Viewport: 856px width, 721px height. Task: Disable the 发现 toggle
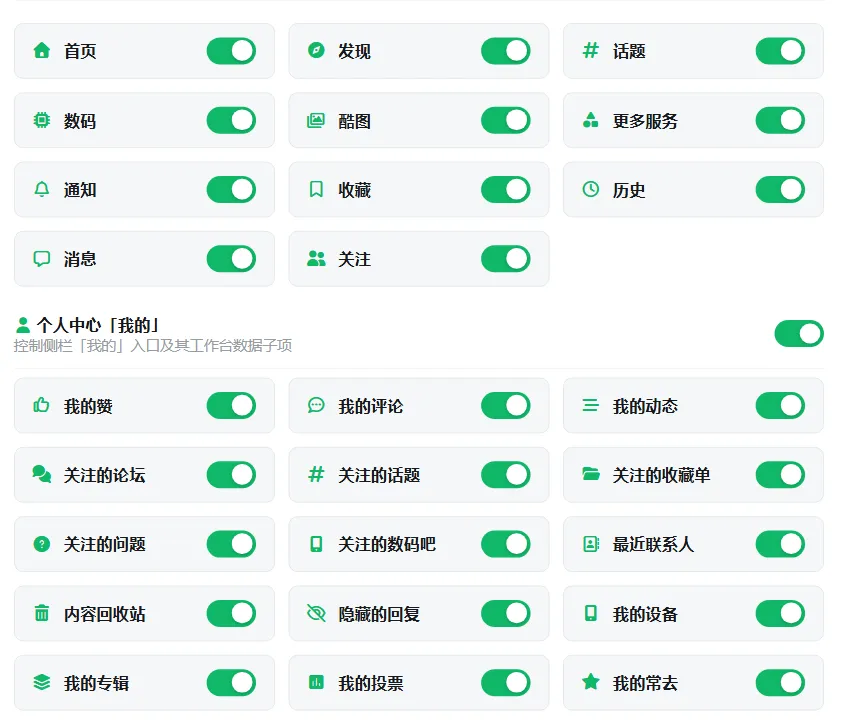click(506, 51)
